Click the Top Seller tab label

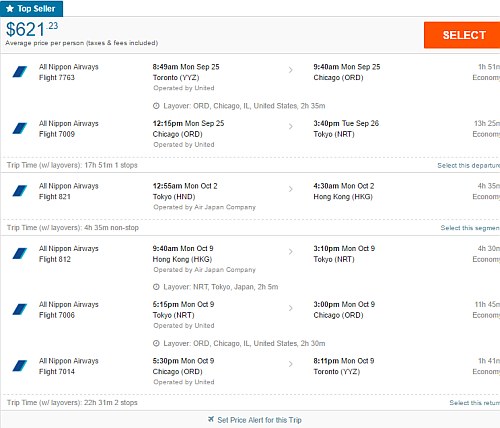(36, 9)
